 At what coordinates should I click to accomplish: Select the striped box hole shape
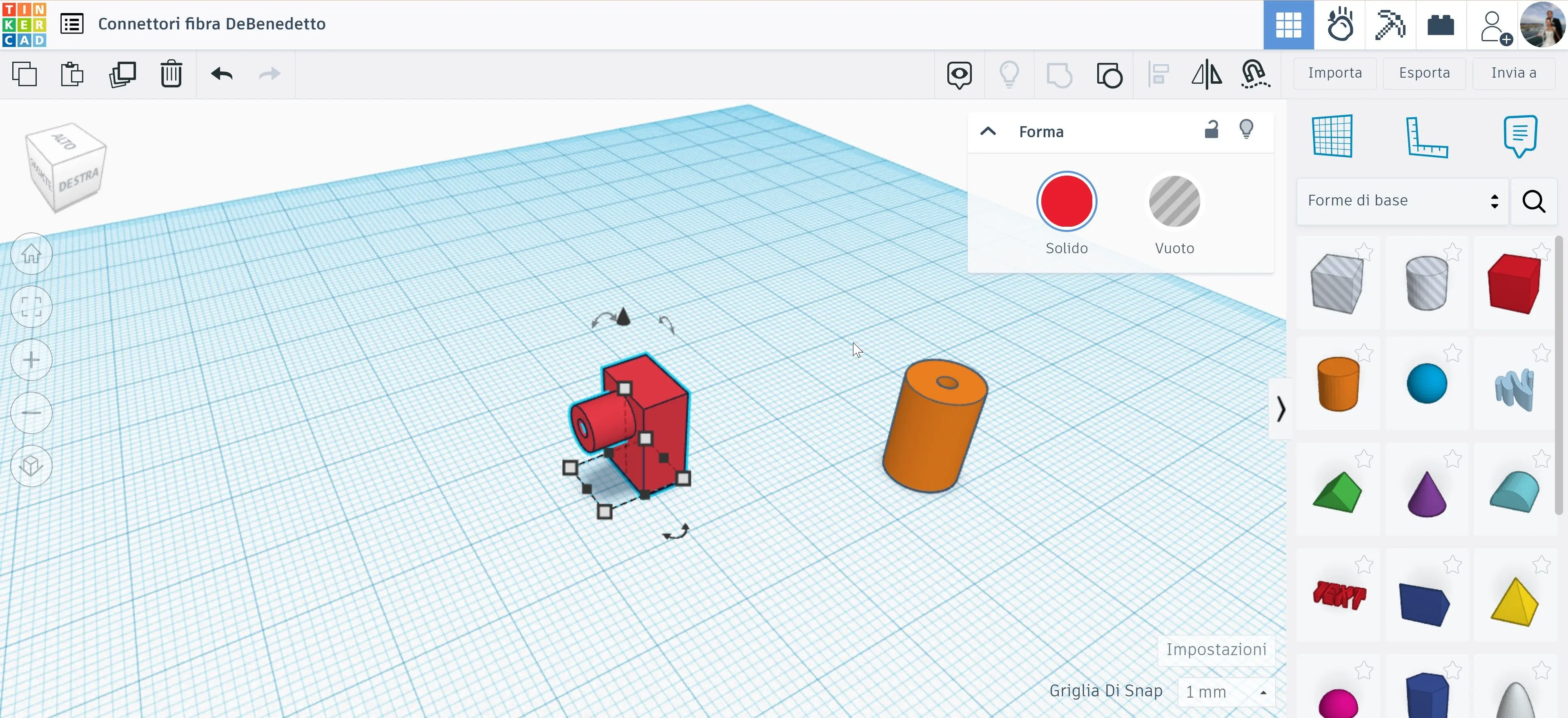(1337, 283)
